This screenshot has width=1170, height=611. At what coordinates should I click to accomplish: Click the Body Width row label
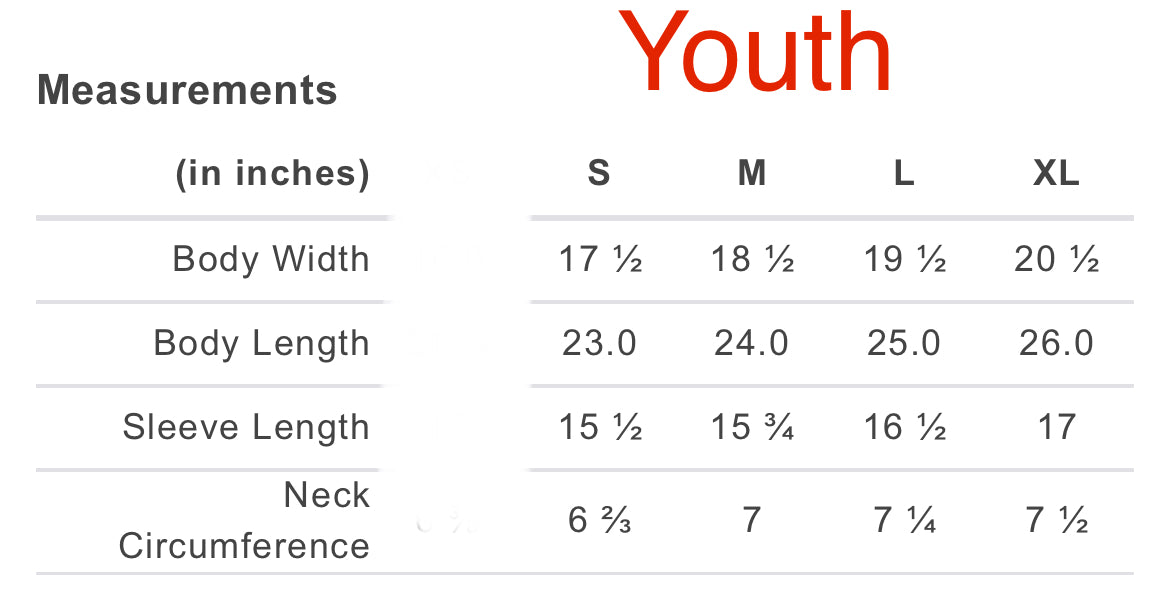coord(271,259)
